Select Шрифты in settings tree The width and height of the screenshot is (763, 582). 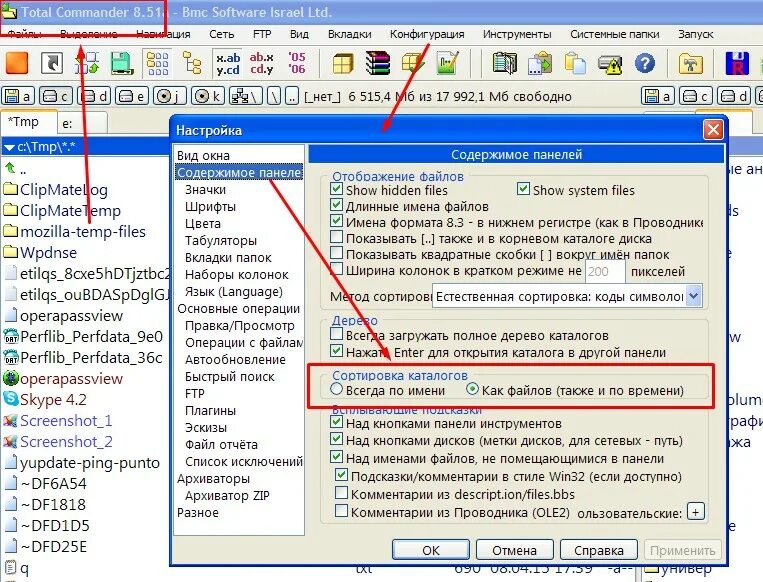click(210, 207)
